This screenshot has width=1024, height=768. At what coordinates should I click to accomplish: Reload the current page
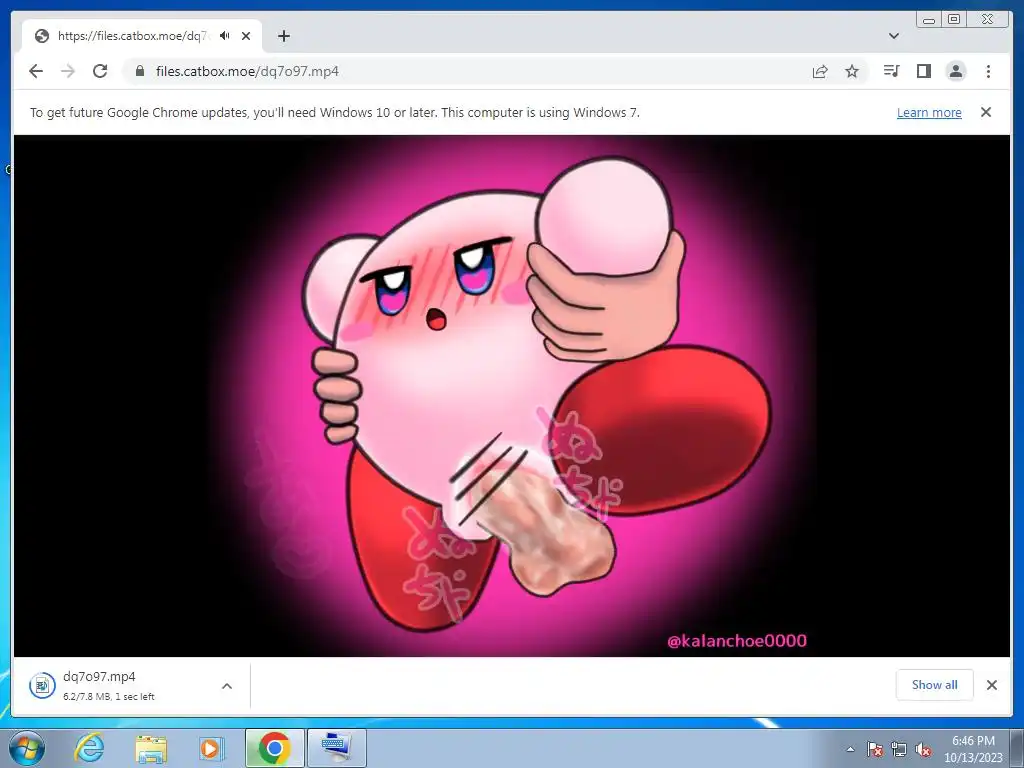(x=100, y=71)
